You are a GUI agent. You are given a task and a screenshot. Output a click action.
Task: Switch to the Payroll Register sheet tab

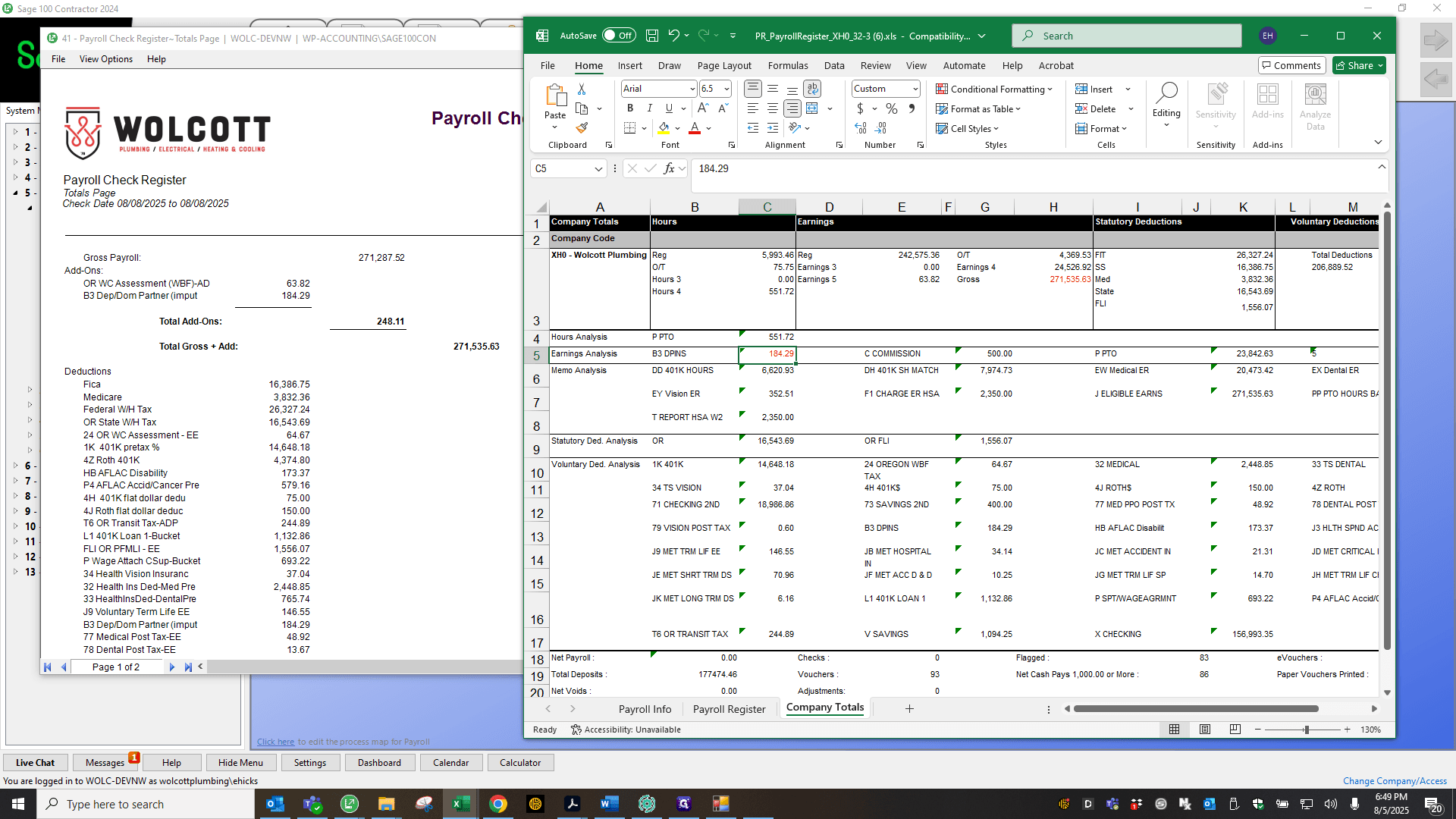click(x=729, y=709)
